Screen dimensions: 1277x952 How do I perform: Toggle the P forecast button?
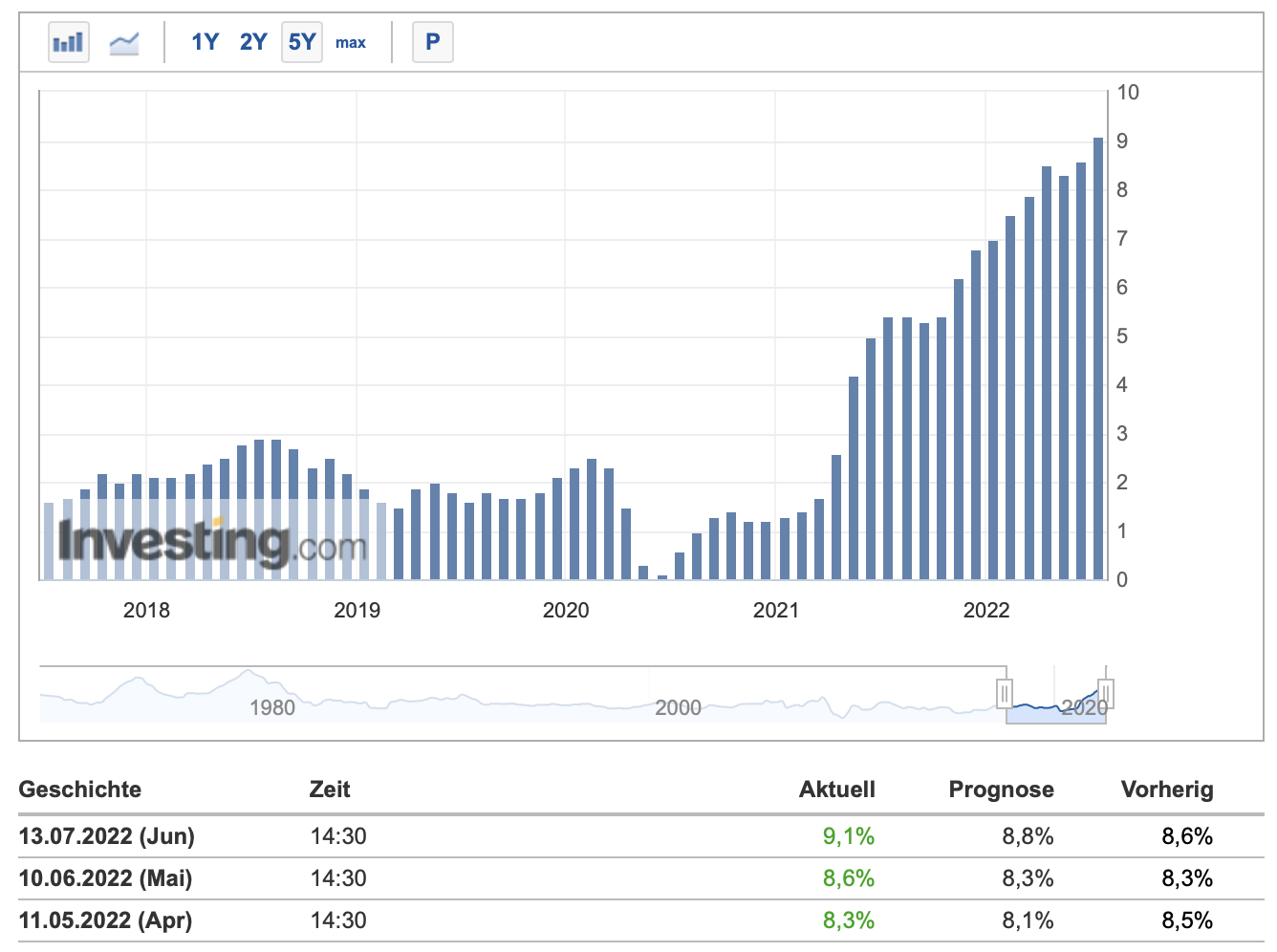pyautogui.click(x=432, y=42)
